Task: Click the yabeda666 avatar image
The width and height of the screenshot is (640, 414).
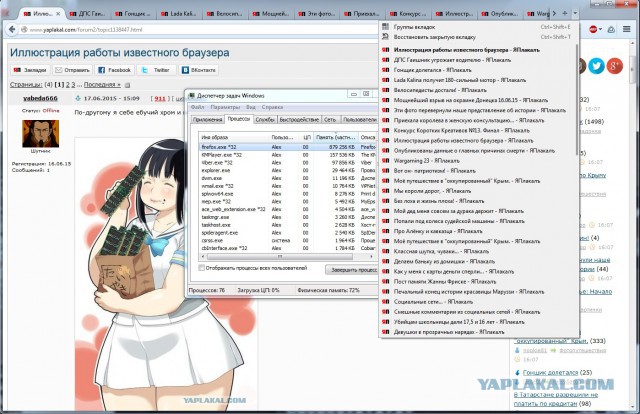Action: 40,134
